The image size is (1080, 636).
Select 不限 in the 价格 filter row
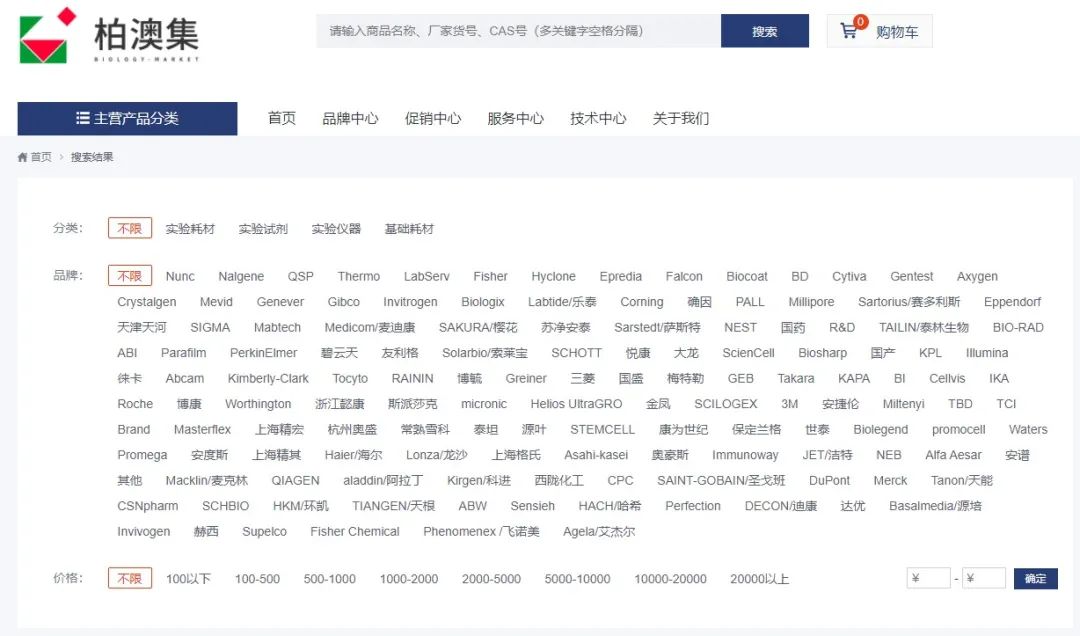[x=130, y=578]
